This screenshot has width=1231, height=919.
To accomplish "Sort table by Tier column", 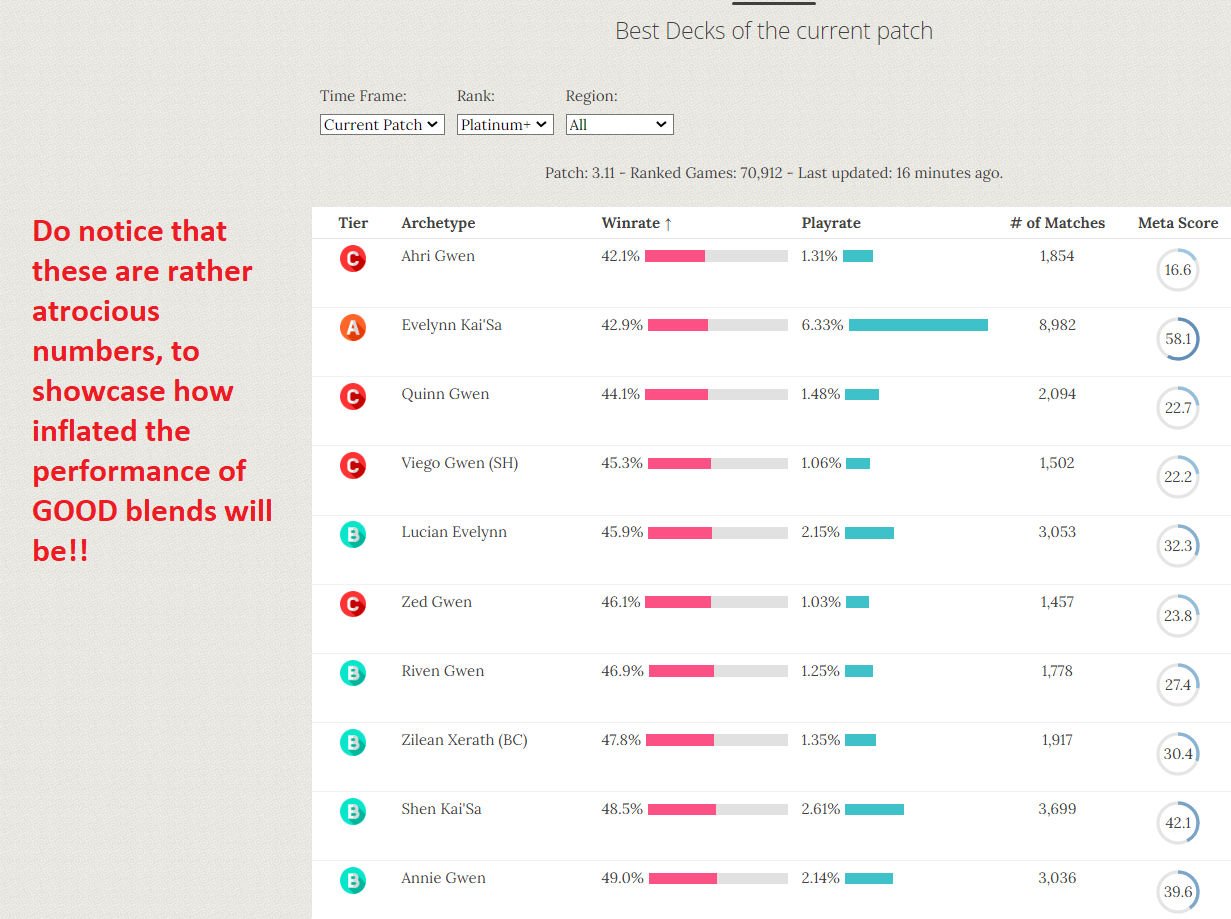I will coord(353,223).
